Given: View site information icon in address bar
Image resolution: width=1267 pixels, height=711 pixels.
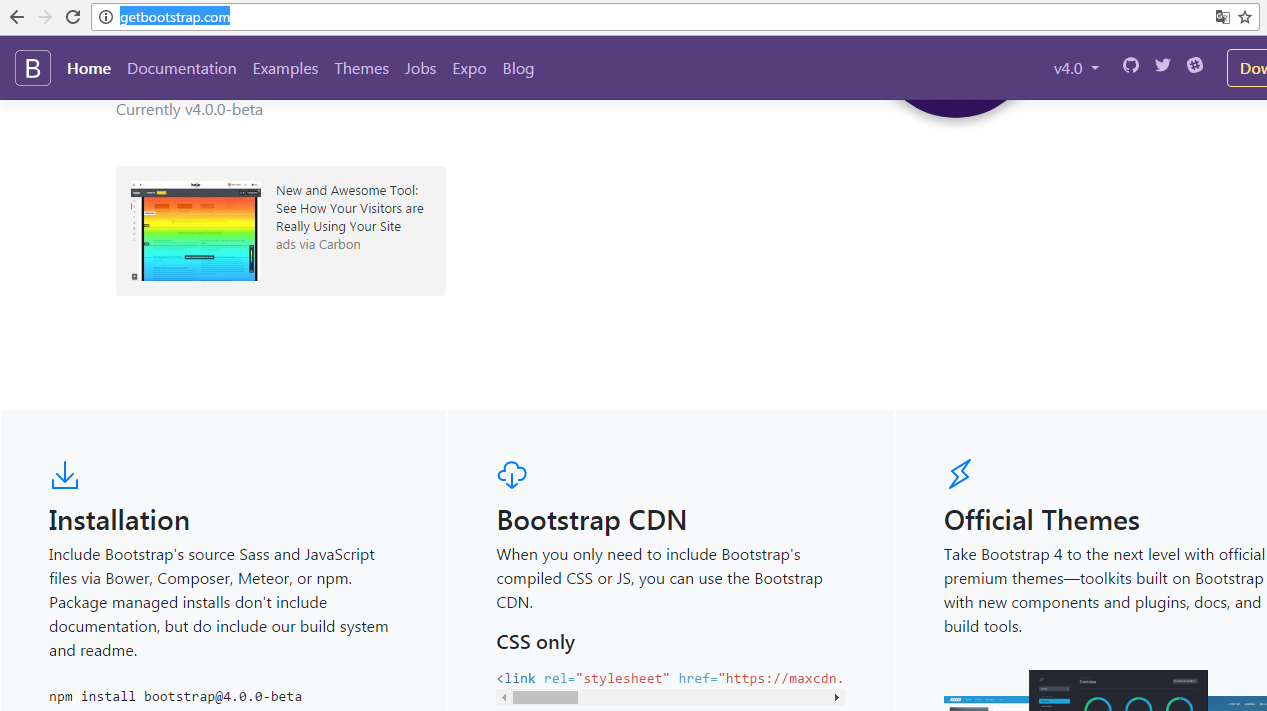Looking at the screenshot, I should coord(106,17).
